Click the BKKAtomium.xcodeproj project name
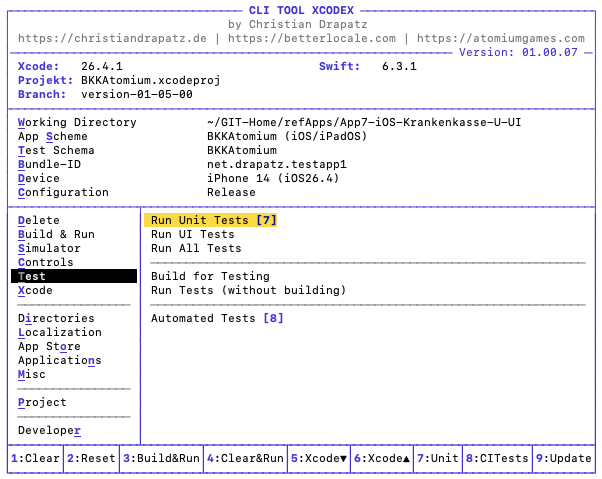The height and width of the screenshot is (479, 602). (150, 80)
